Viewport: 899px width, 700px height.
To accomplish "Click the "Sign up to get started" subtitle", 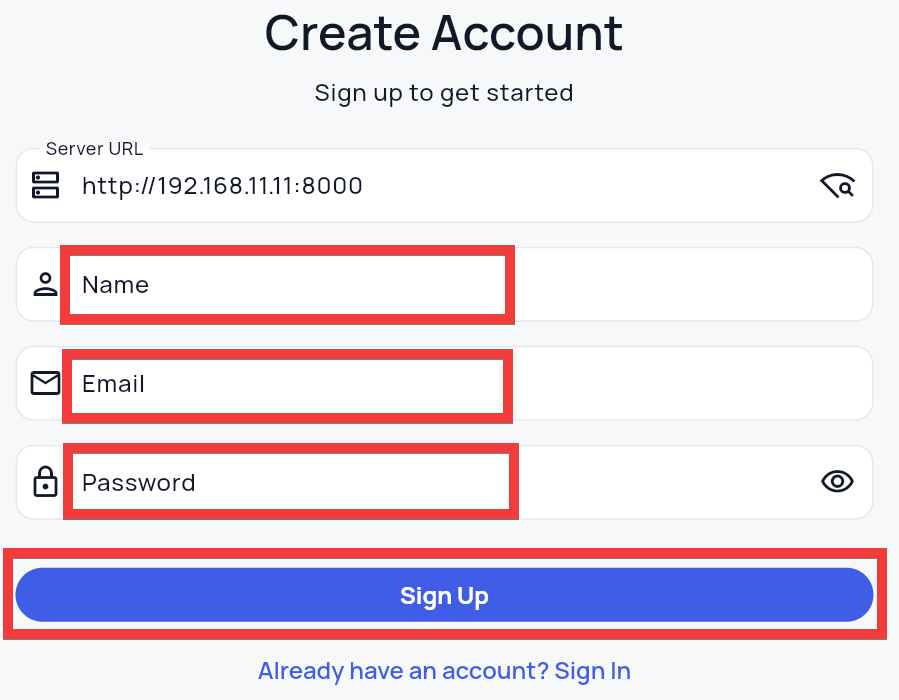I will click(x=443, y=93).
